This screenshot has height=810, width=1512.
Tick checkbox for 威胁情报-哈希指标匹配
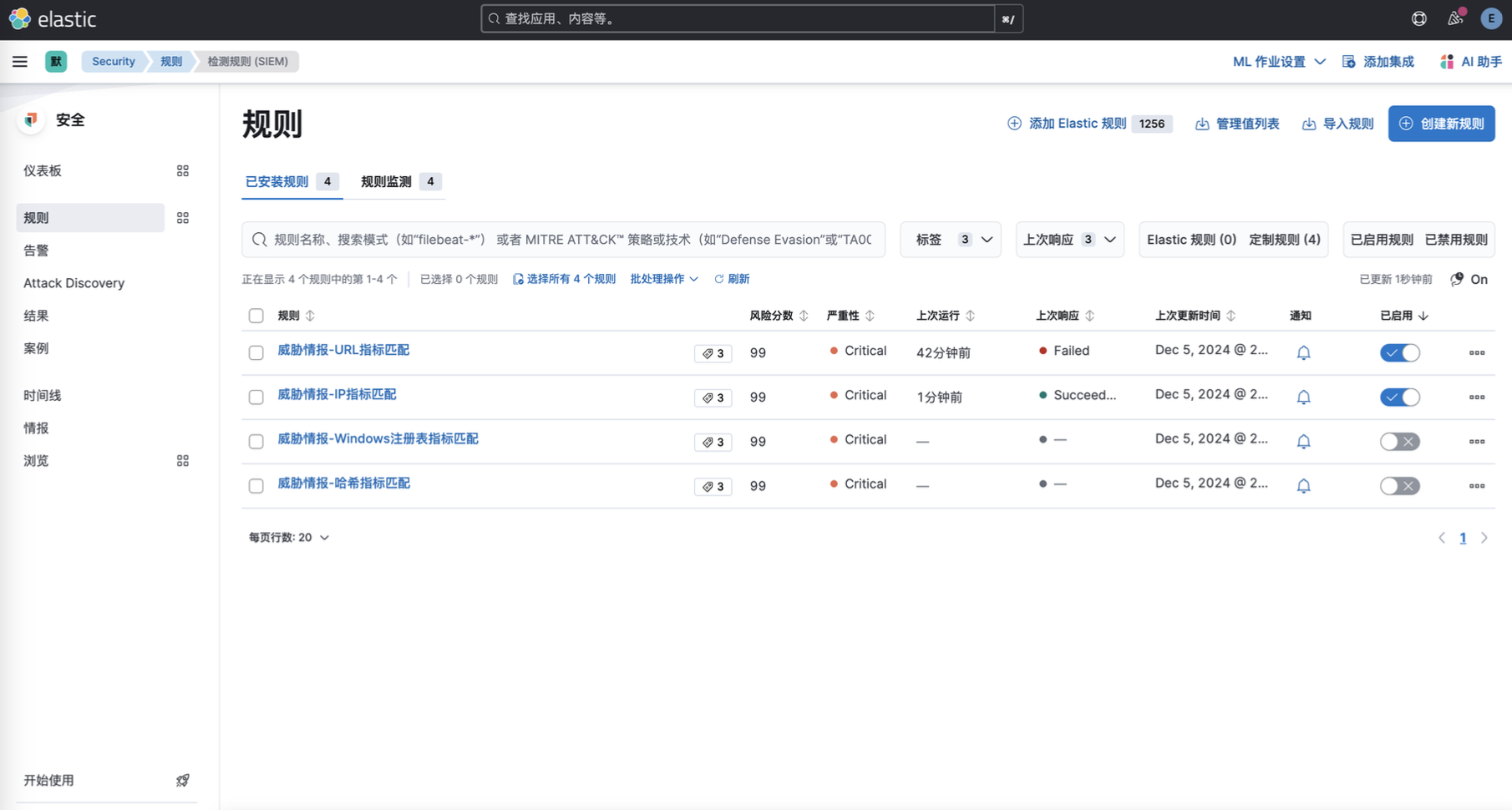pyautogui.click(x=256, y=485)
